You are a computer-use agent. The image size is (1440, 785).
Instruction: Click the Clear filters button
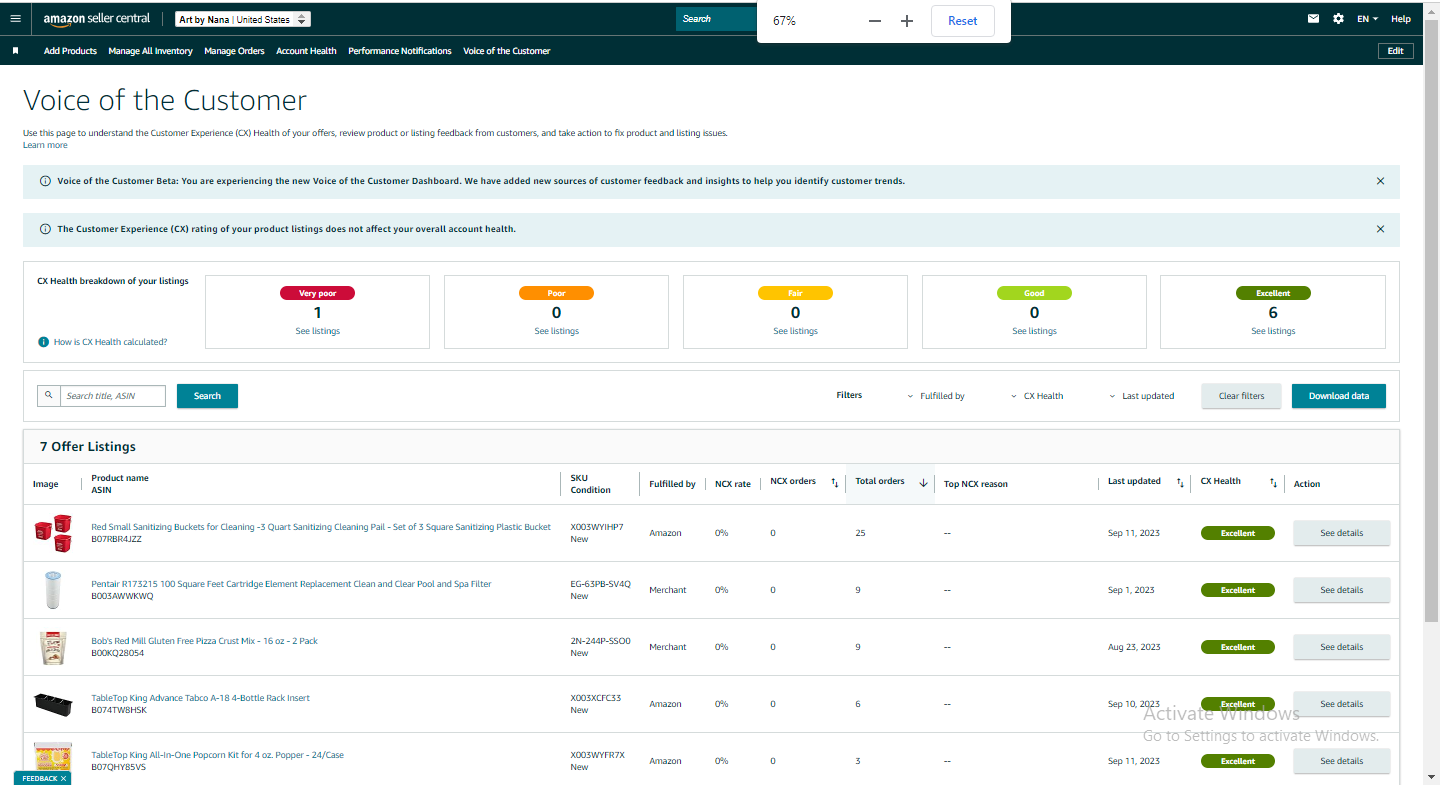(1241, 396)
